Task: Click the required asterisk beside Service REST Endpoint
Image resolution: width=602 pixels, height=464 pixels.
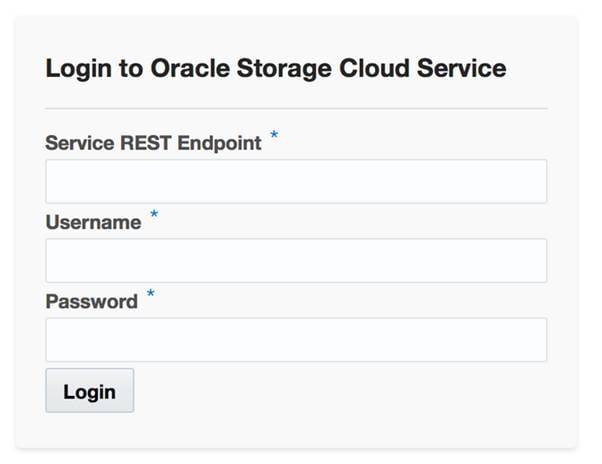Action: click(x=274, y=137)
